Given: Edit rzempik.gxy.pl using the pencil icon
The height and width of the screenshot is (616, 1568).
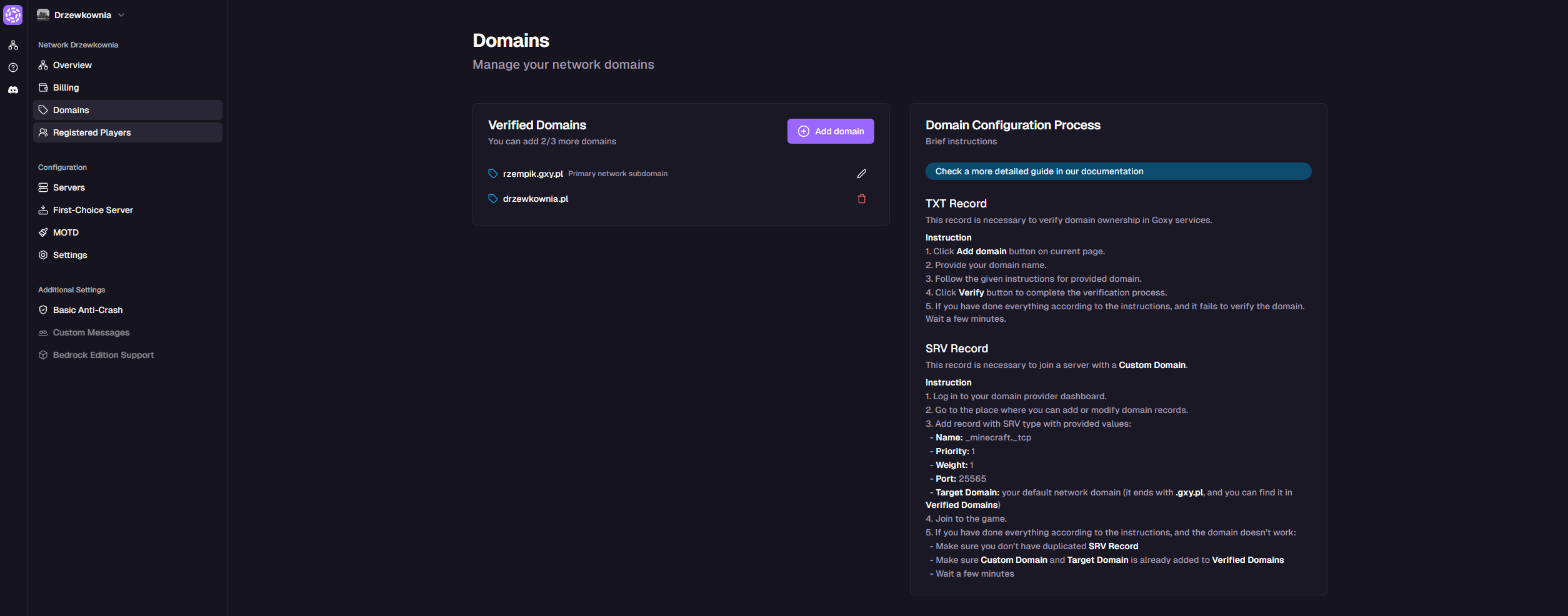Looking at the screenshot, I should (x=861, y=174).
